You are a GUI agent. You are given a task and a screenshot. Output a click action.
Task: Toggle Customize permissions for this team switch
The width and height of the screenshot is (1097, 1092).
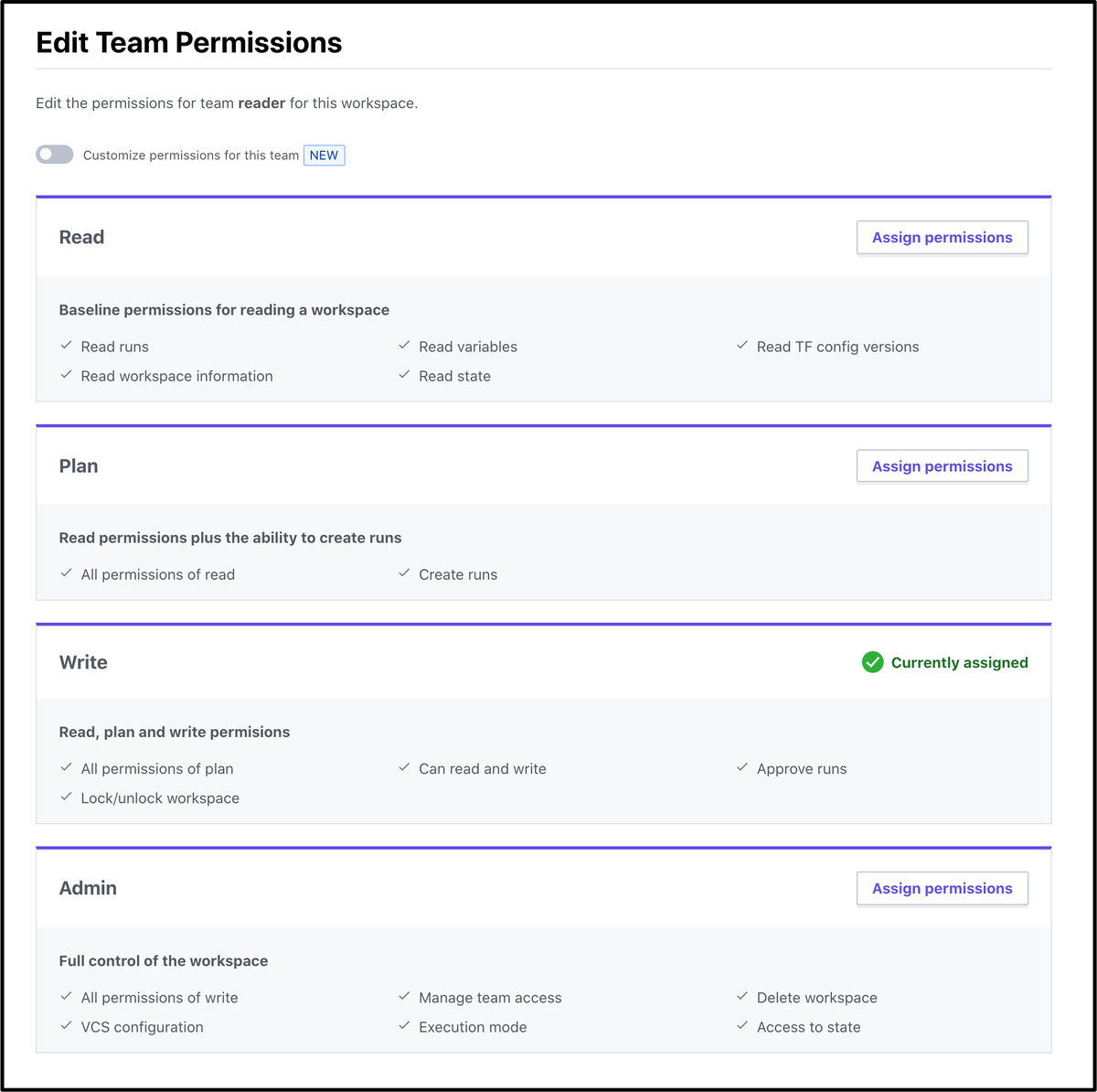click(x=54, y=155)
